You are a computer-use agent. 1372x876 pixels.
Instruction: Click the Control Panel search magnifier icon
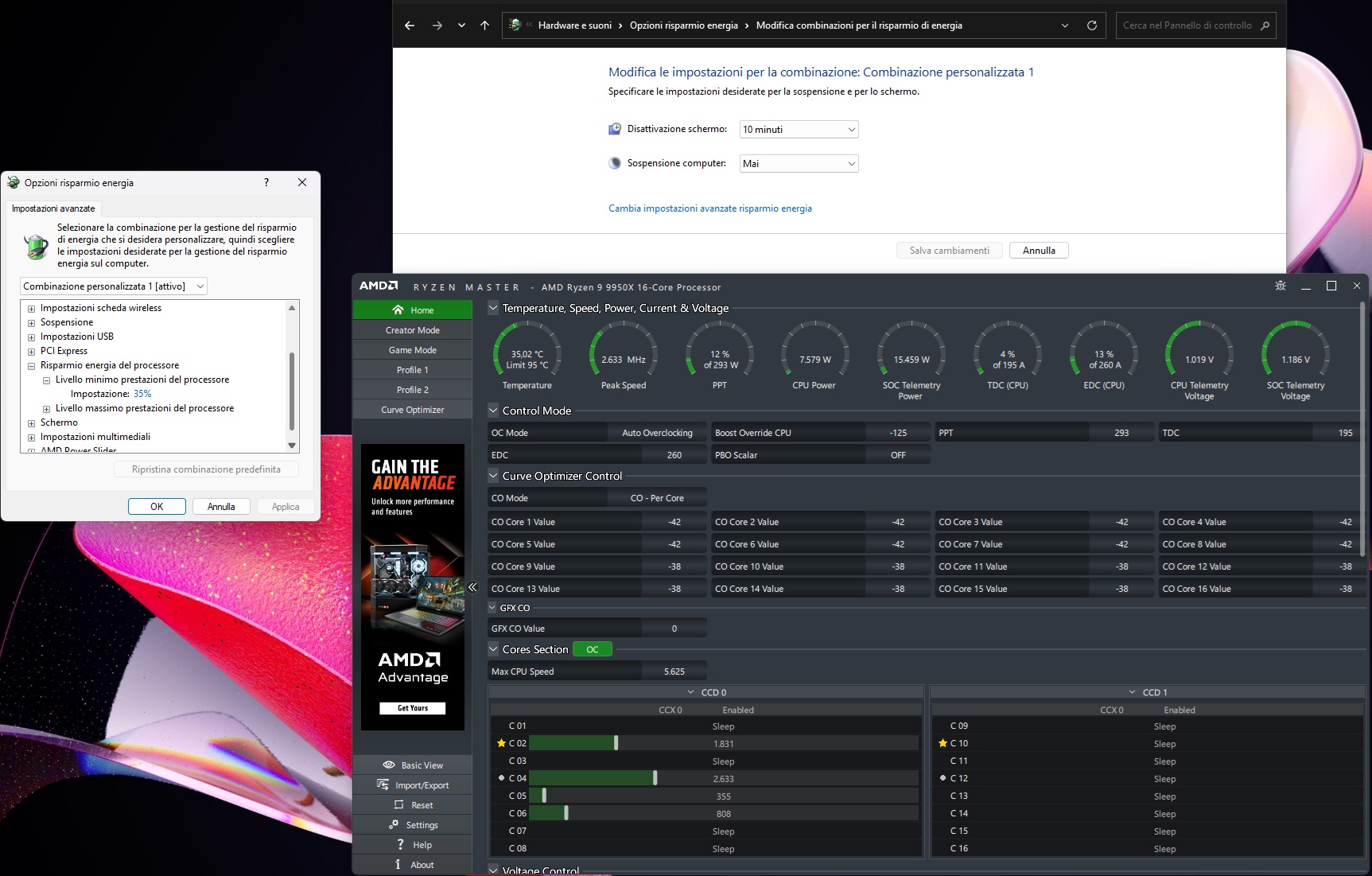pyautogui.click(x=1265, y=25)
